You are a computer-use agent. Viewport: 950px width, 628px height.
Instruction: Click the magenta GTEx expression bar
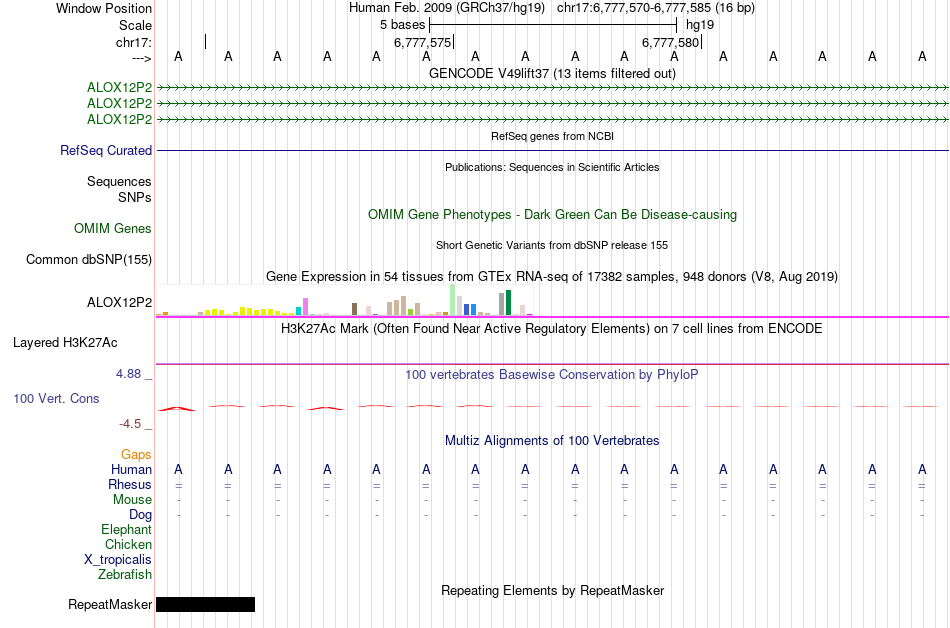click(x=306, y=306)
